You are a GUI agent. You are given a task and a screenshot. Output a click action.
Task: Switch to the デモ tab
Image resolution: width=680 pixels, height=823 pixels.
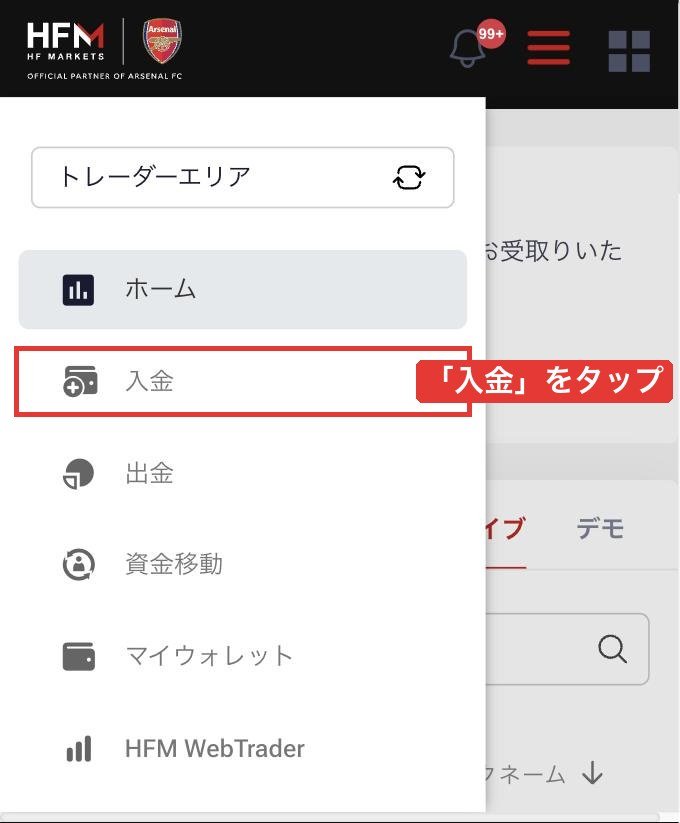[600, 529]
